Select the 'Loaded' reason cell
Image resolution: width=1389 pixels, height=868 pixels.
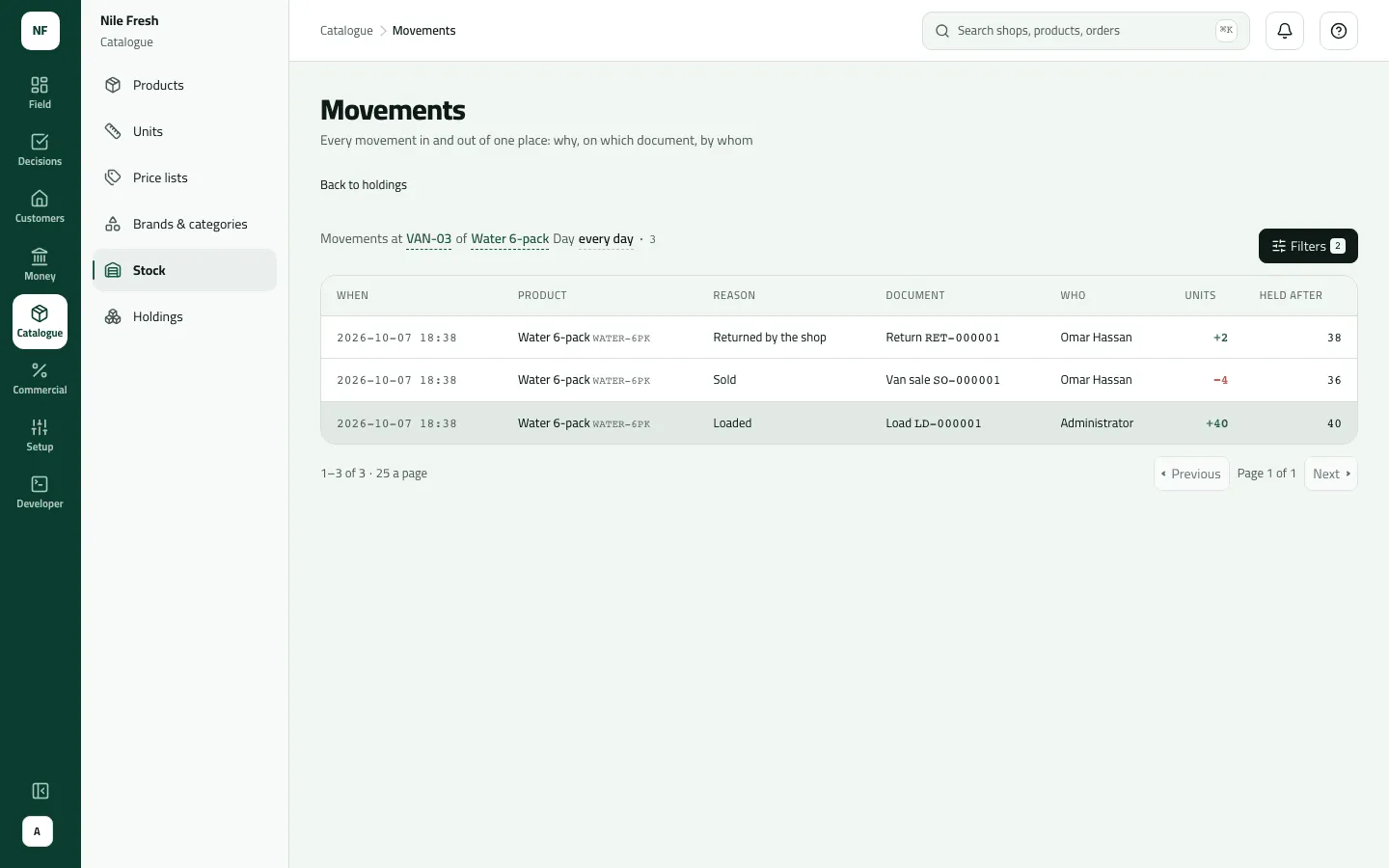point(732,423)
